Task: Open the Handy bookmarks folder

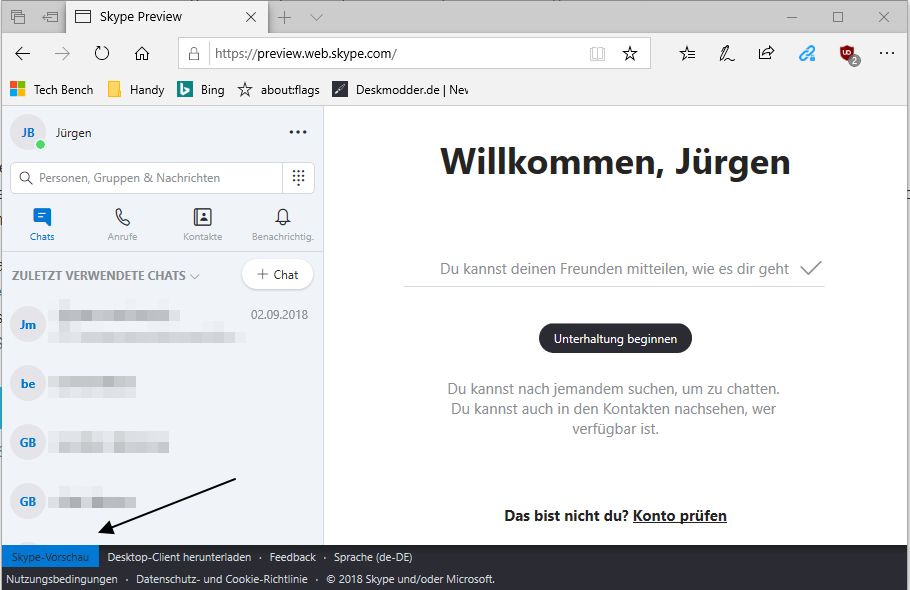Action: (x=136, y=89)
